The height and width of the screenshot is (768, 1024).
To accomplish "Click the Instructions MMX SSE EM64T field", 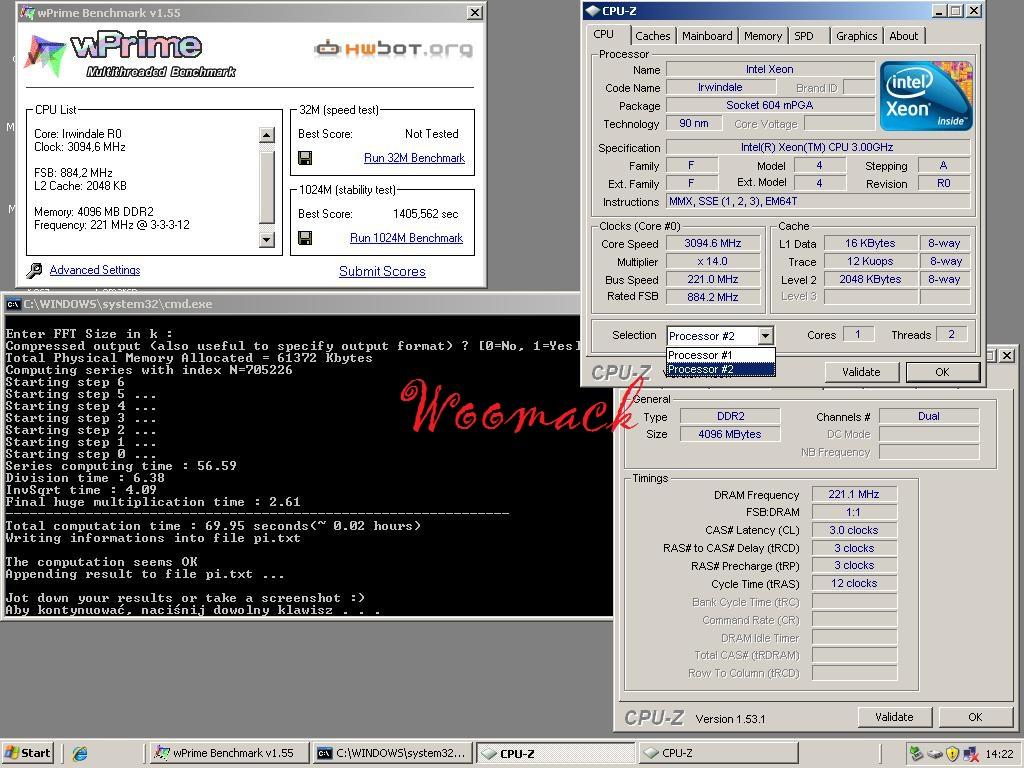I will 818,202.
